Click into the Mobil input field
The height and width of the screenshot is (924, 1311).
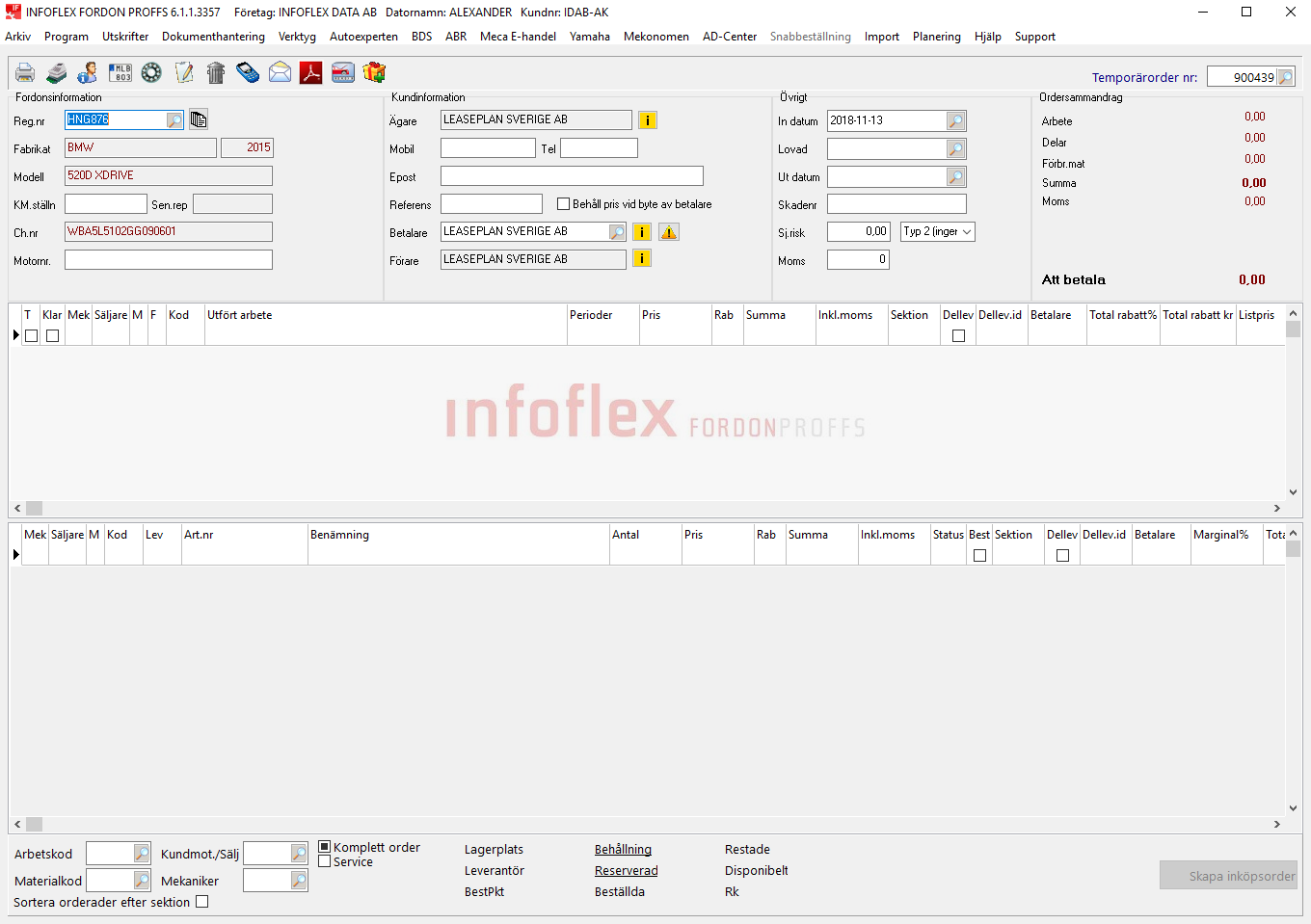coord(488,148)
